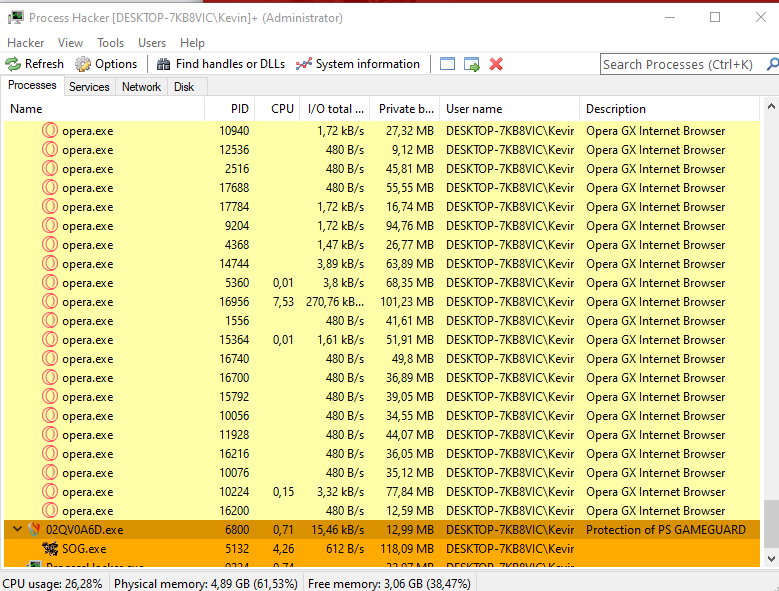Select opera.exe row with PID 11928

click(382, 435)
